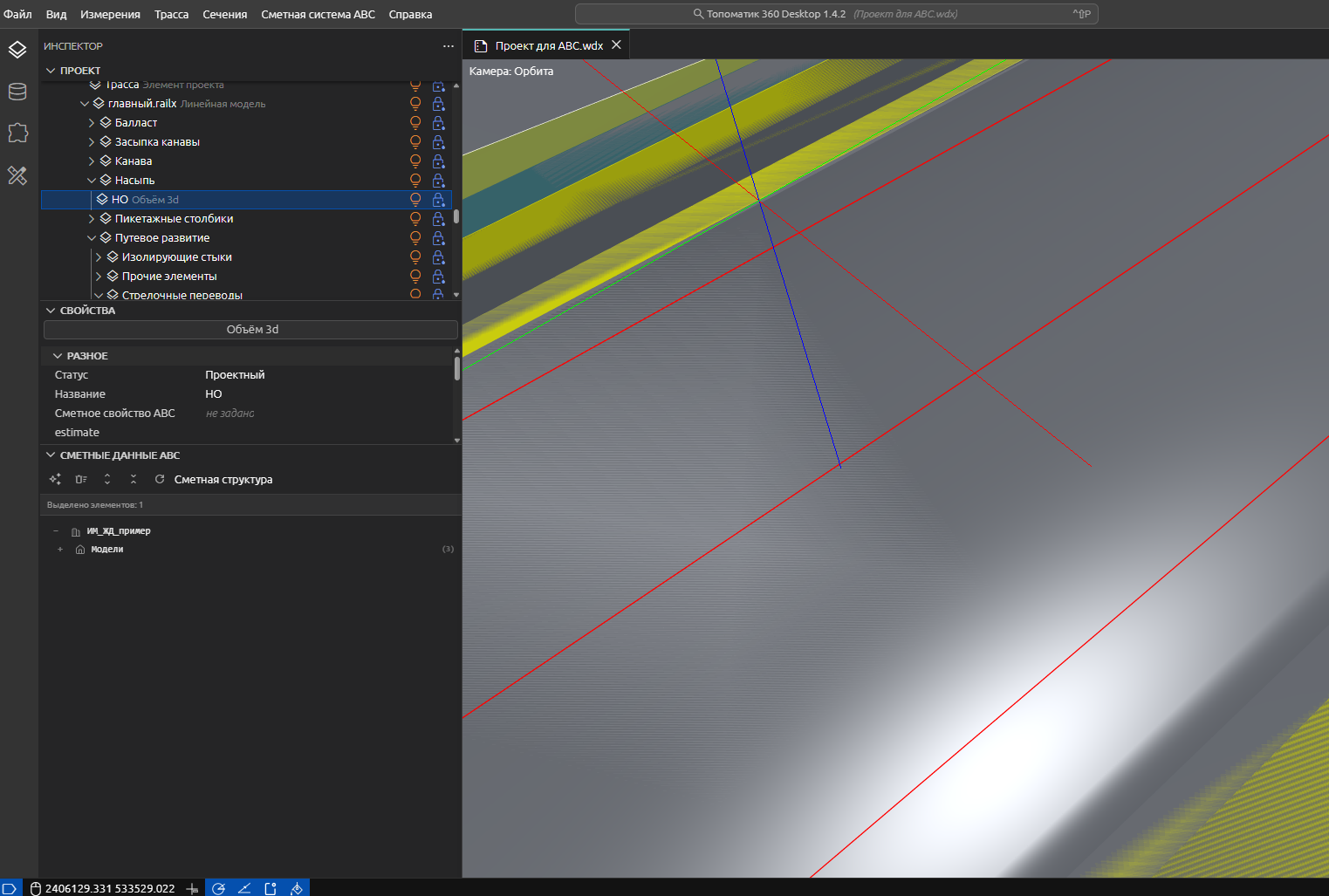Open the Измерения menu

(x=110, y=14)
